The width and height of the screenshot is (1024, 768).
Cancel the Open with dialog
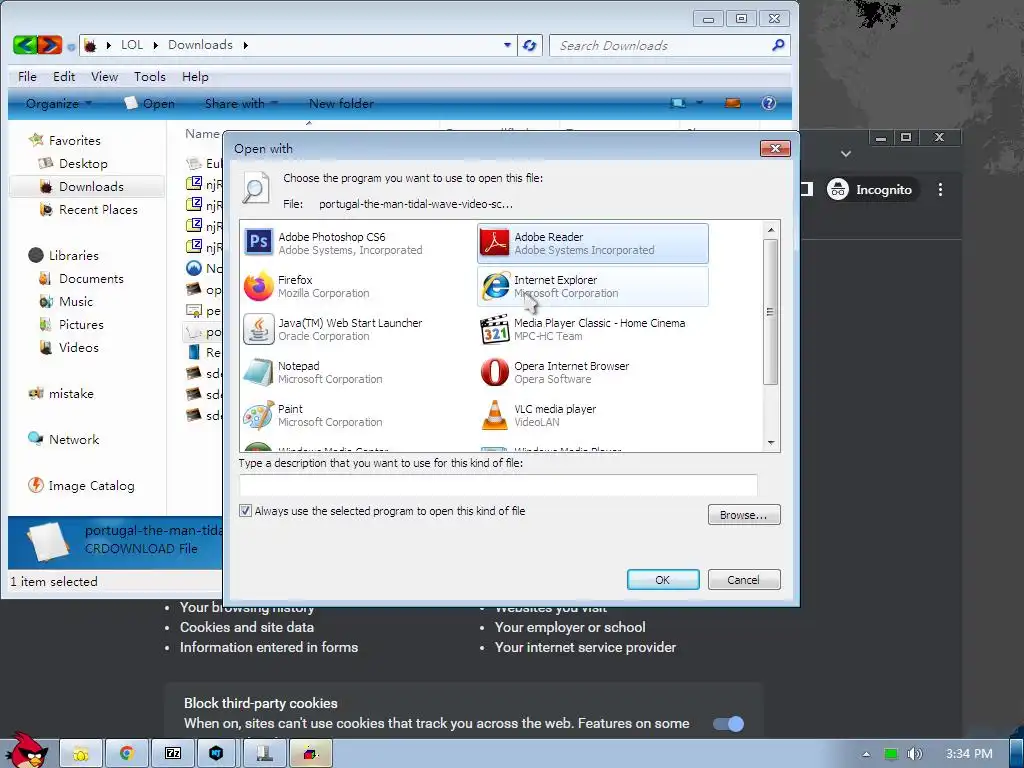(x=744, y=579)
